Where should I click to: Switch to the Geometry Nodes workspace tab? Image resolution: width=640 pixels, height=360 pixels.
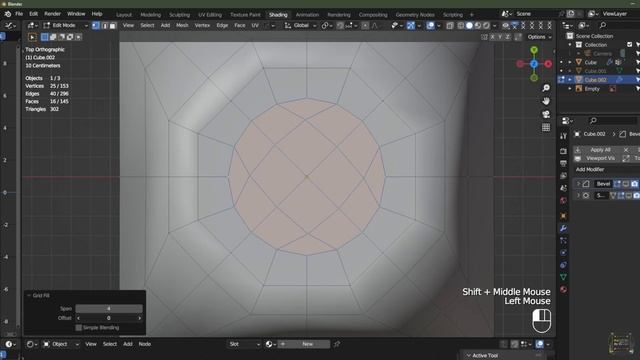click(x=415, y=15)
